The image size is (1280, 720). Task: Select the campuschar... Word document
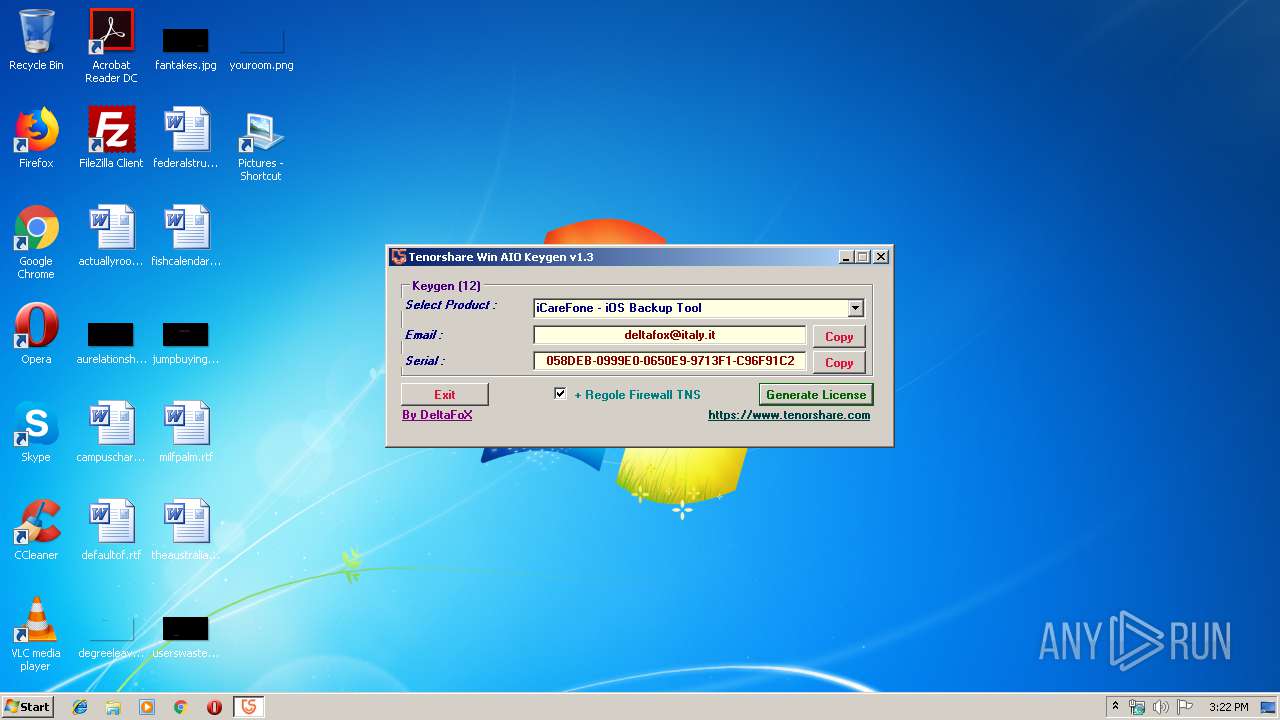[111, 432]
